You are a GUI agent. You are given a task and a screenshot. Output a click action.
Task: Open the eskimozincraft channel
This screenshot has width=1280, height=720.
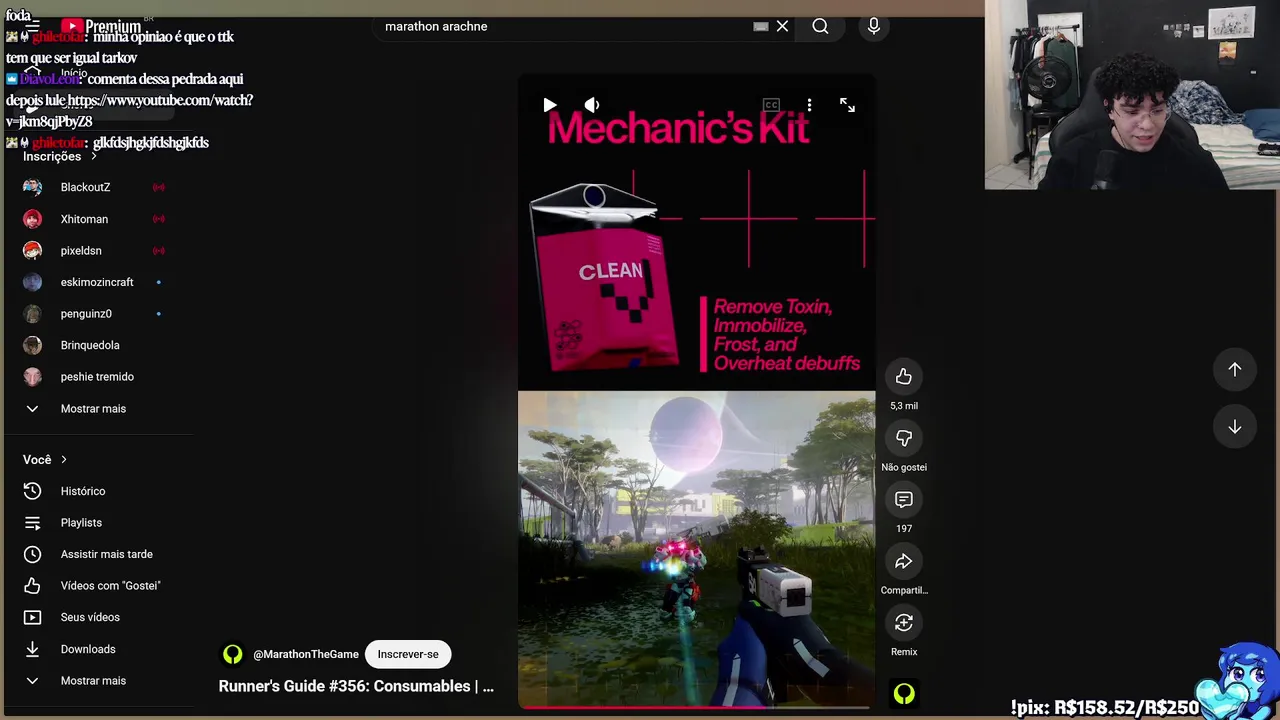[x=97, y=282]
